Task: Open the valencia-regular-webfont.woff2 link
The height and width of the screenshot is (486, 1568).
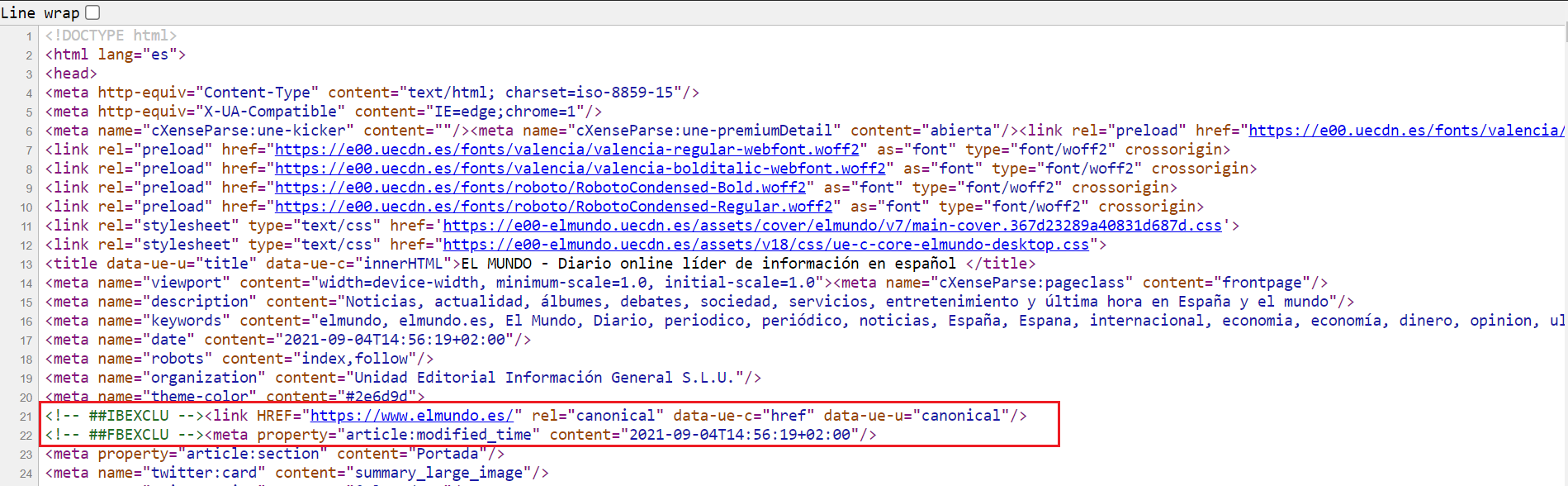Action: [x=566, y=150]
